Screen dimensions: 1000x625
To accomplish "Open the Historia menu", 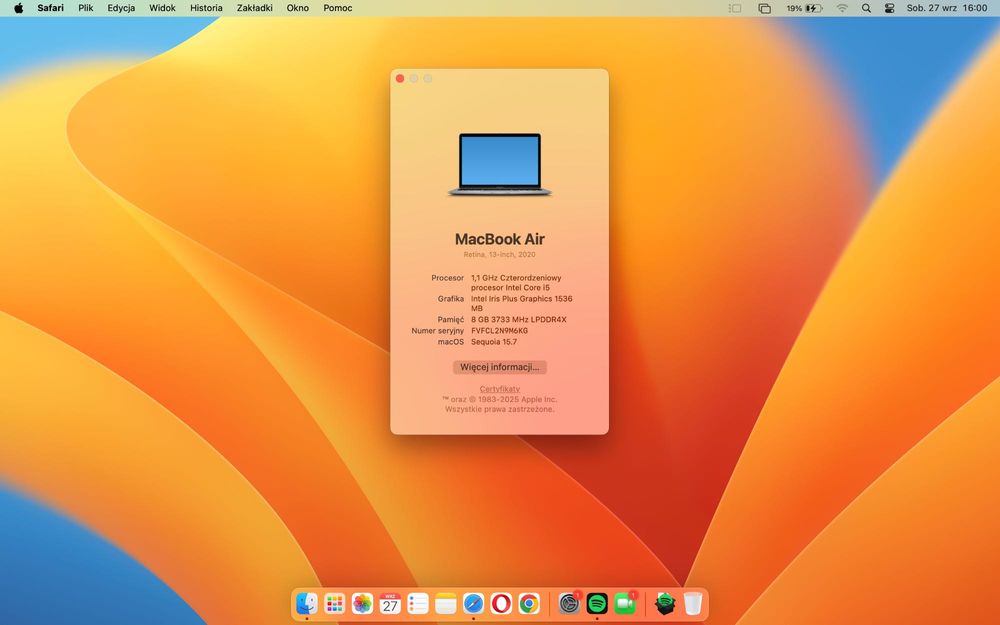I will 206,8.
